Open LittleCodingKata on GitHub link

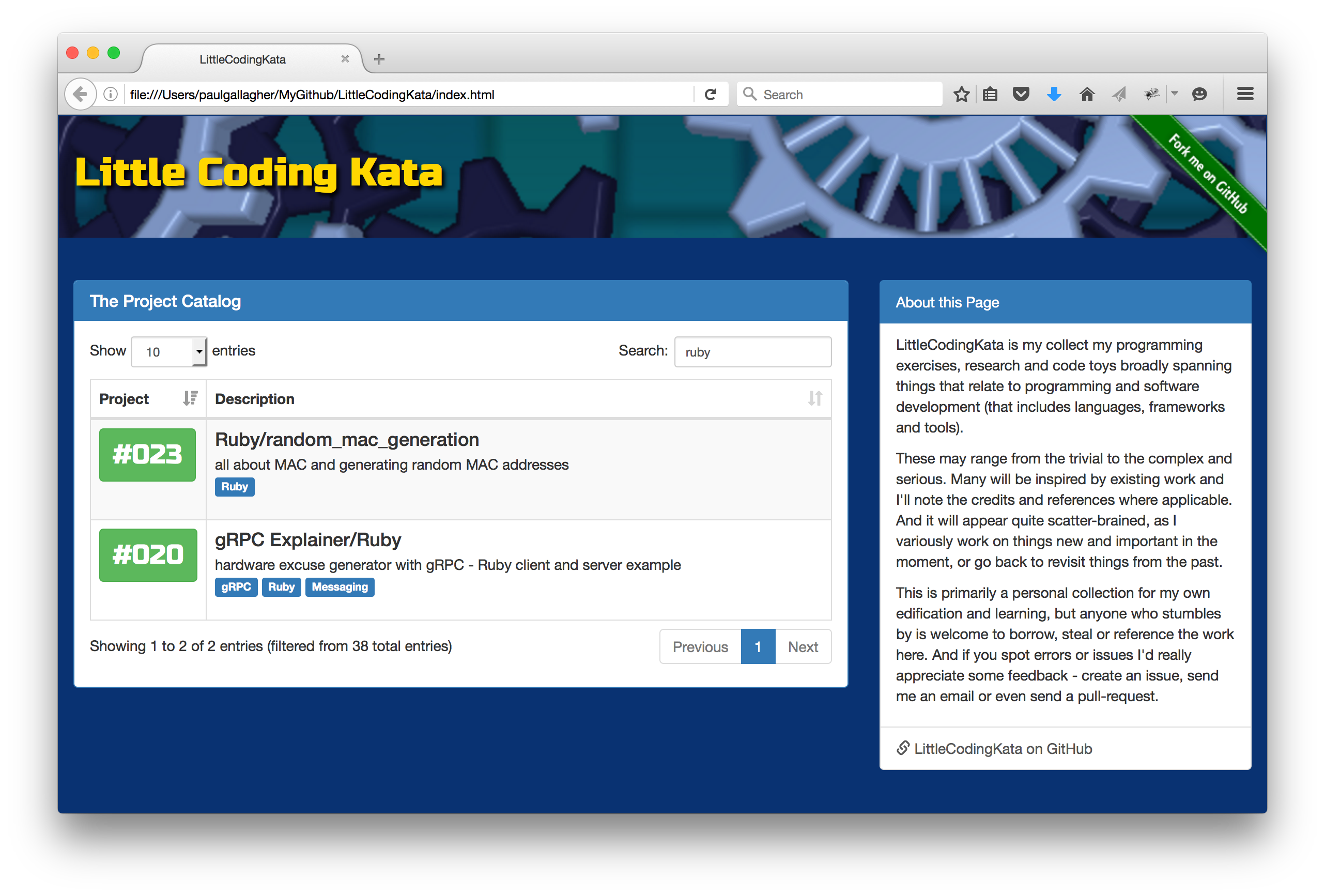pyautogui.click(x=1003, y=748)
